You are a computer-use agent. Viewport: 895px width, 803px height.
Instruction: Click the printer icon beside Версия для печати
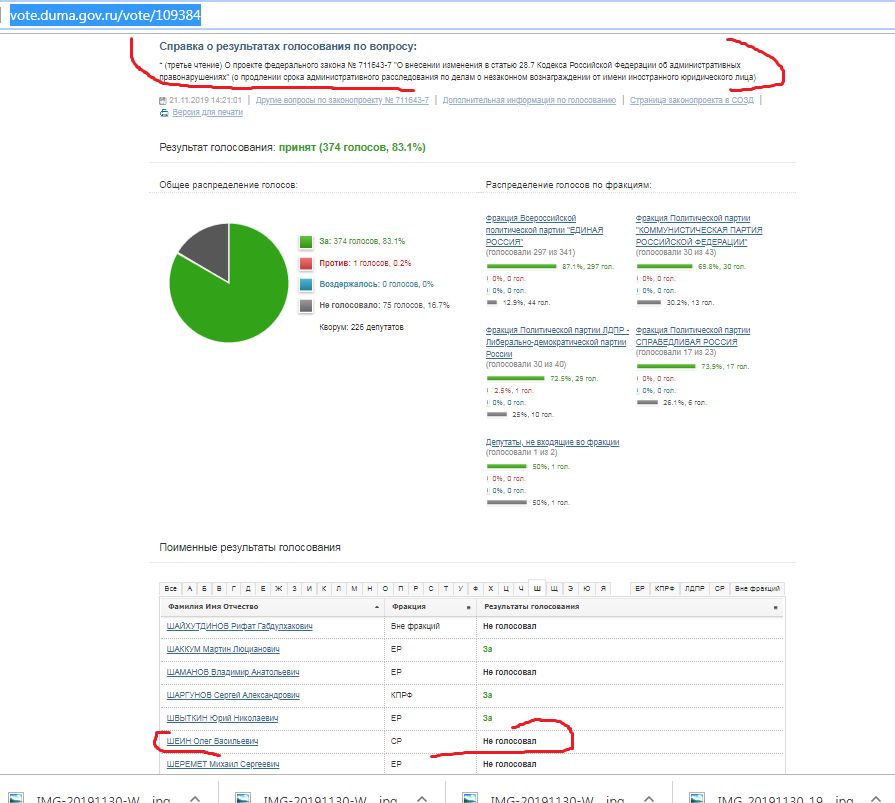tap(164, 113)
